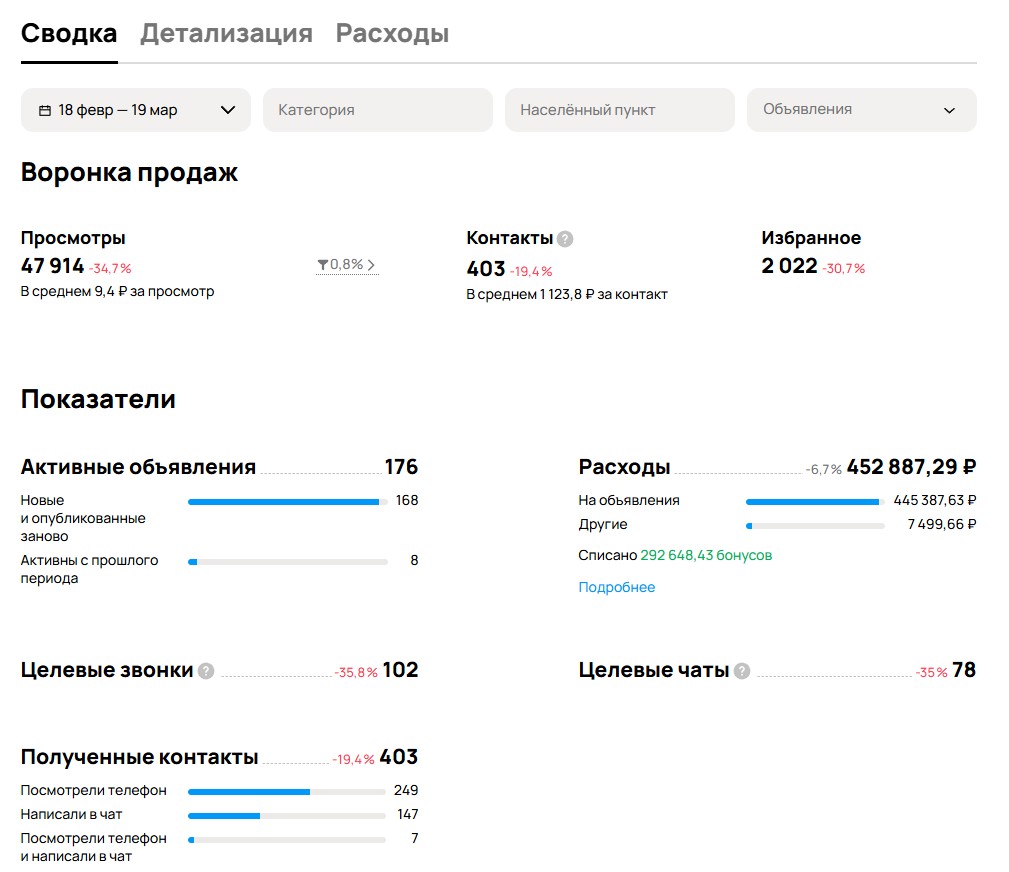Click the Показатели heading
The width and height of the screenshot is (1009, 872).
[98, 399]
